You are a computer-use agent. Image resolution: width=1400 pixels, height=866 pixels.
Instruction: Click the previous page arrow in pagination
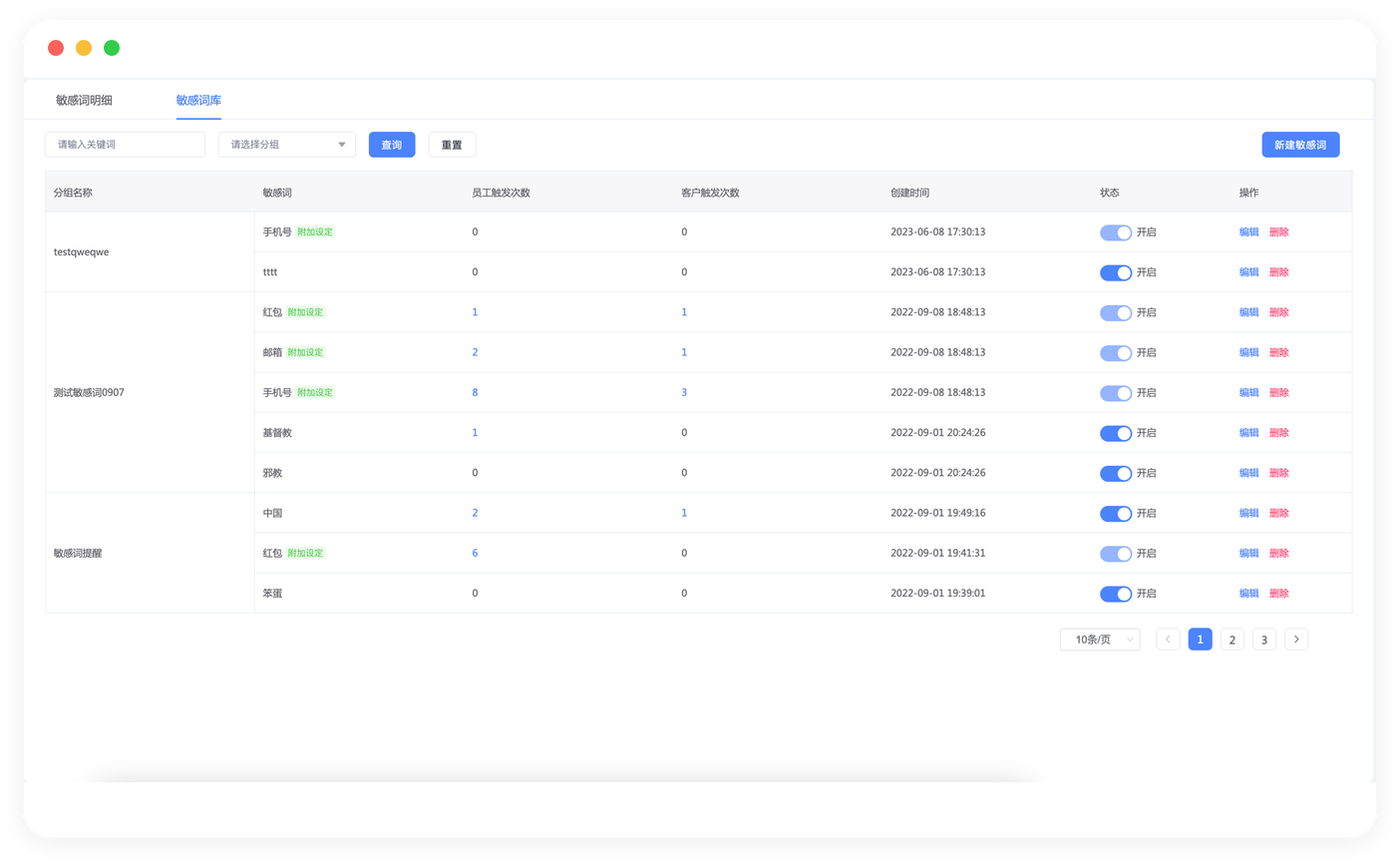[x=1168, y=640]
